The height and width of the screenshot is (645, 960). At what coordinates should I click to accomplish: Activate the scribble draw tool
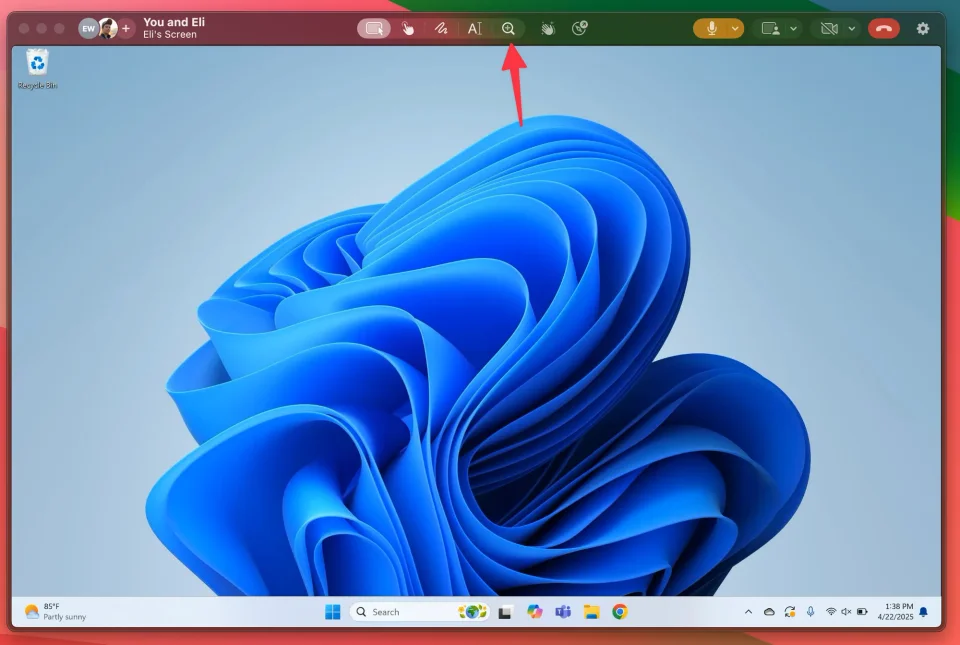point(441,29)
